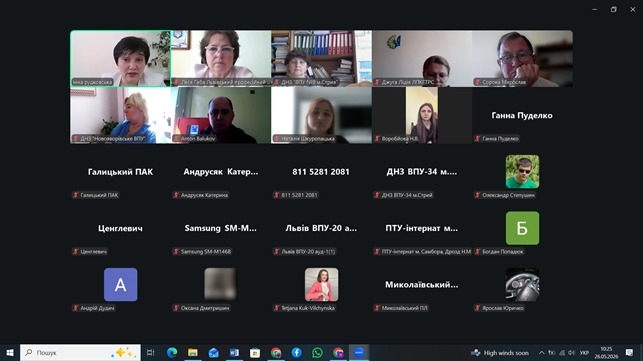
Task: Click muted mic icon on Галицький ПАК label
Action: pos(76,195)
